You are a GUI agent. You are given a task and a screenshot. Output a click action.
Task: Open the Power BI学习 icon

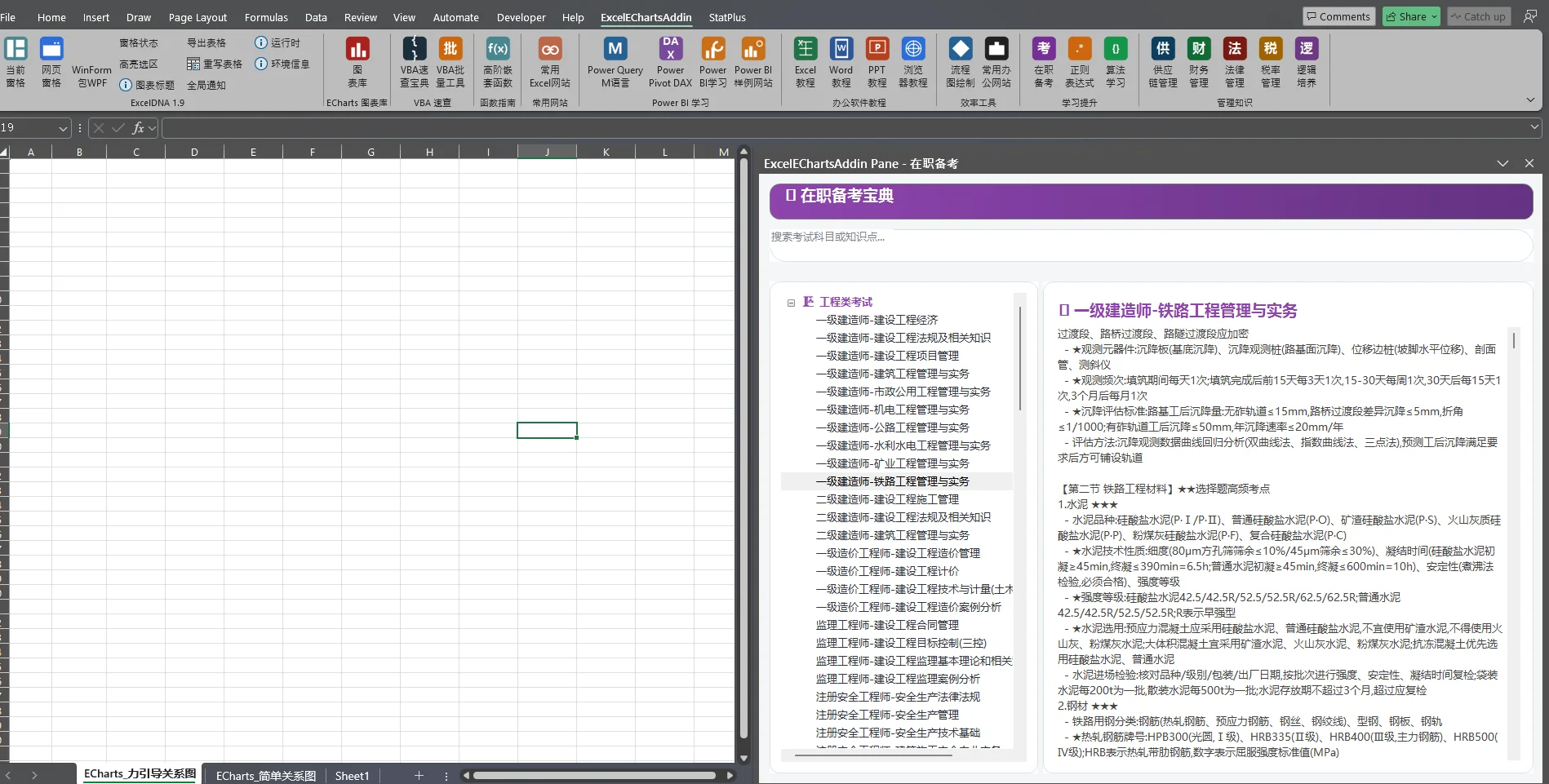click(x=712, y=48)
